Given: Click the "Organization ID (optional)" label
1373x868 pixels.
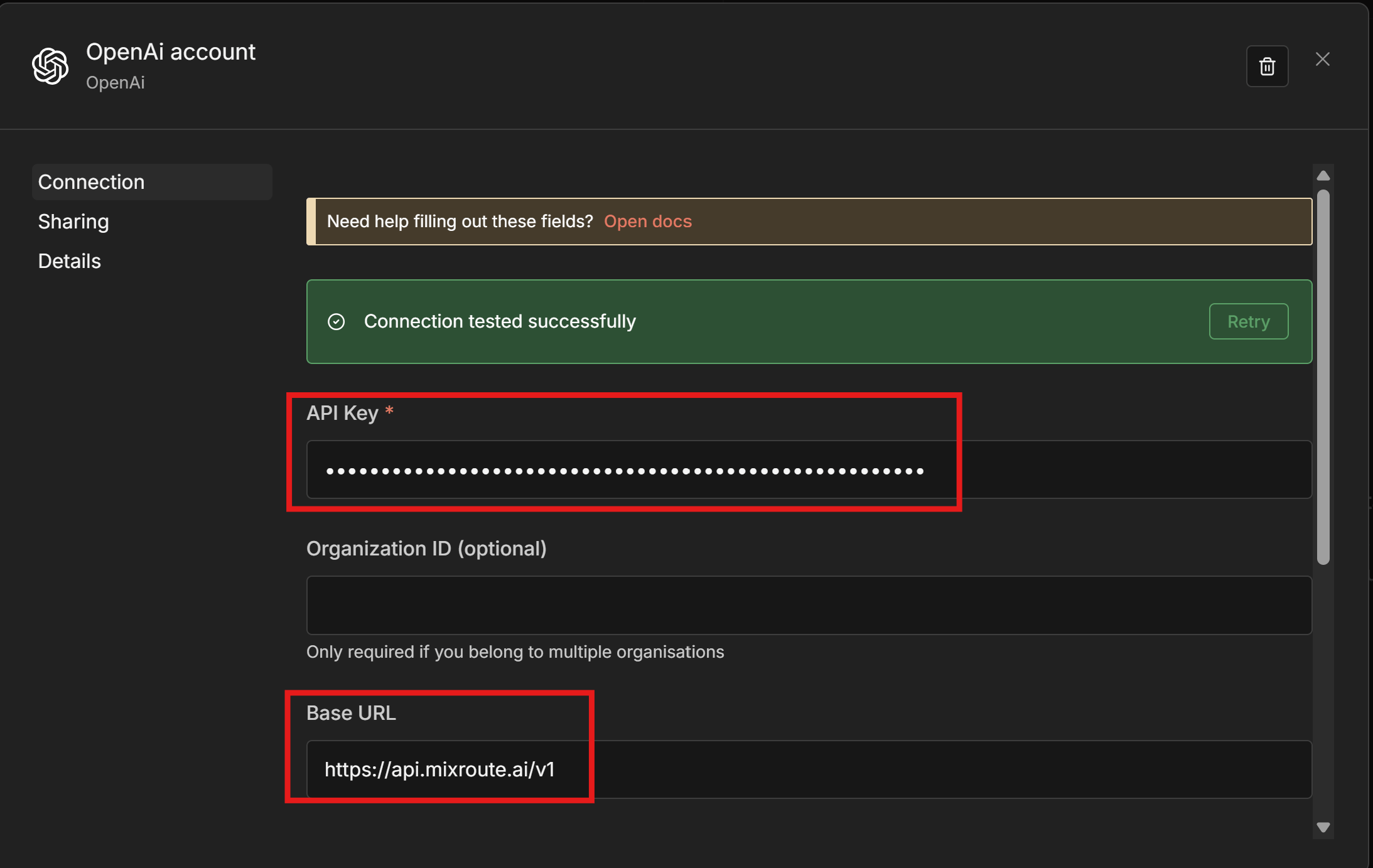Looking at the screenshot, I should (426, 549).
